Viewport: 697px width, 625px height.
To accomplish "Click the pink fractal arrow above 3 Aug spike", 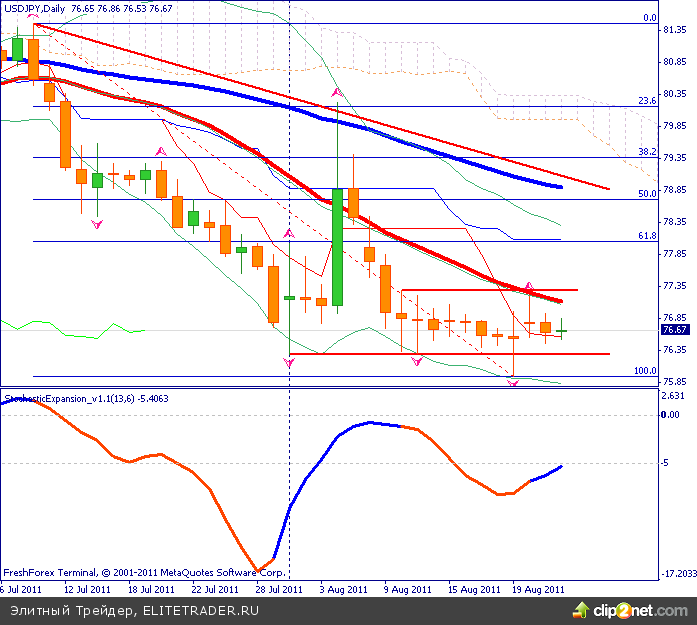I will [x=338, y=94].
